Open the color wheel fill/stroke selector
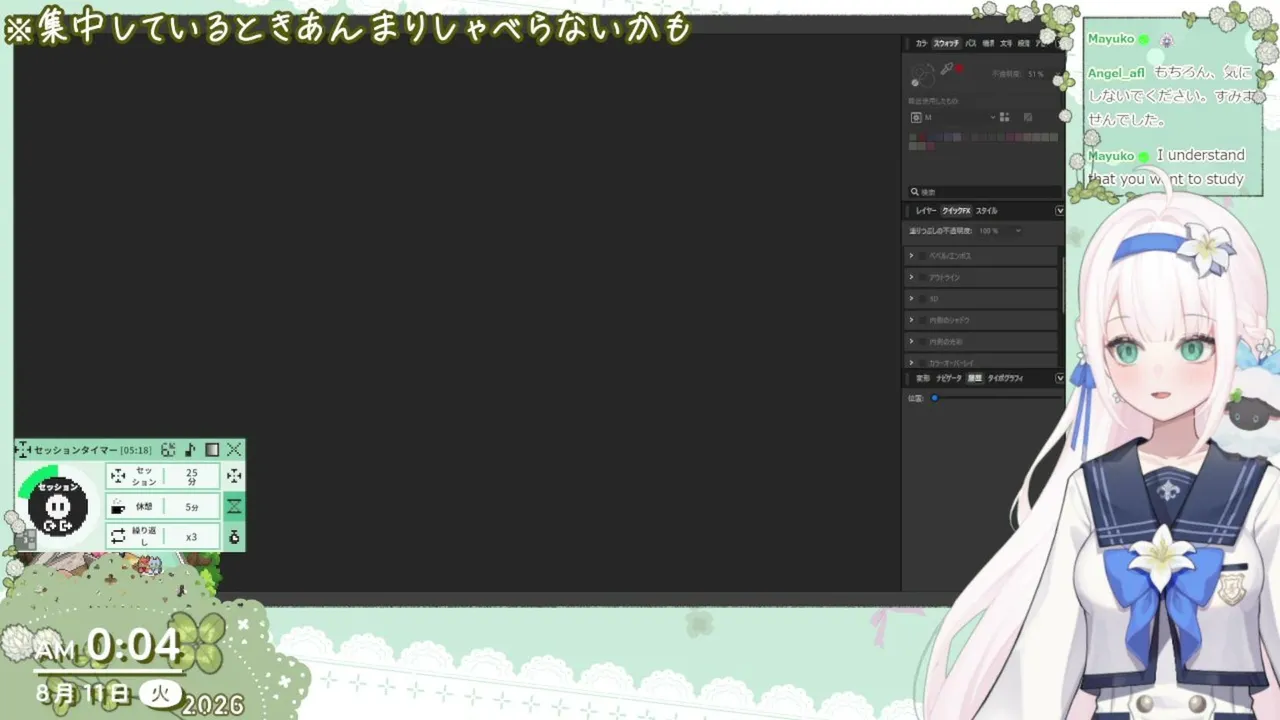This screenshot has height=720, width=1280. tap(922, 73)
